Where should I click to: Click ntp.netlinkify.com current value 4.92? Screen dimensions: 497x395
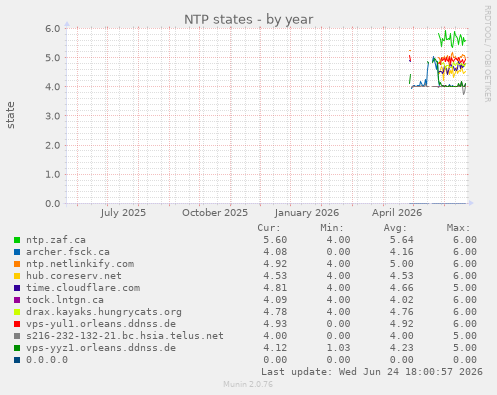click(x=275, y=264)
